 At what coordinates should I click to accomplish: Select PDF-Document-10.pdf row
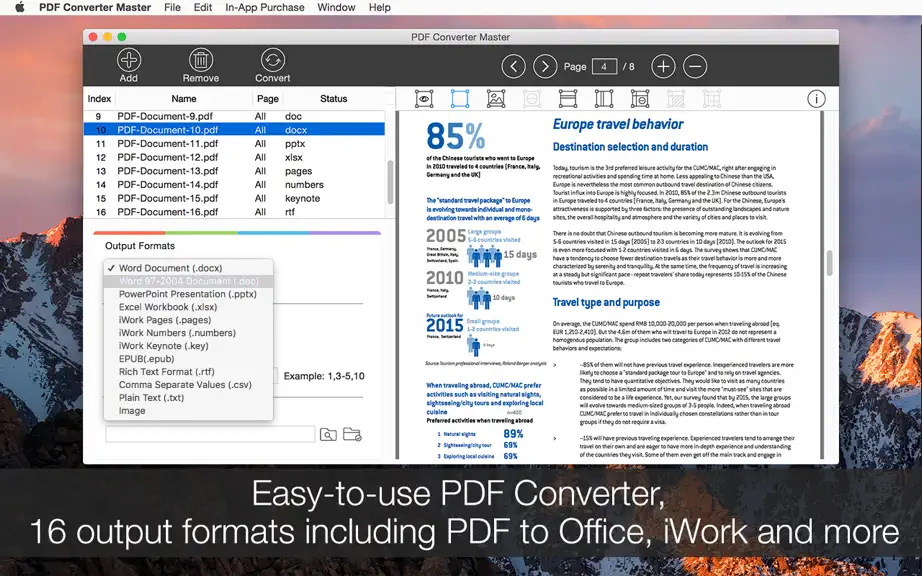[234, 130]
